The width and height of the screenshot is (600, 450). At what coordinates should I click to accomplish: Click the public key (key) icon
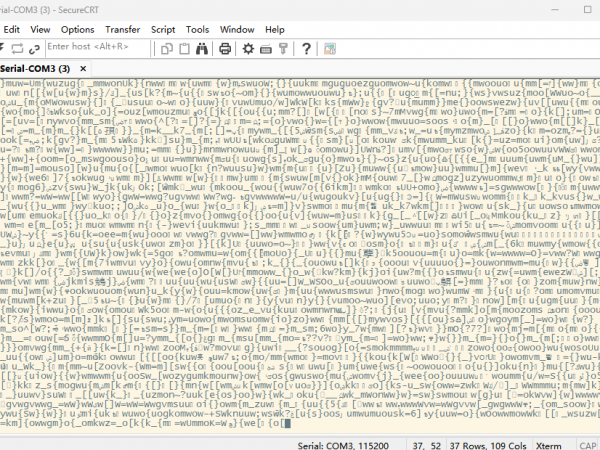(x=283, y=48)
